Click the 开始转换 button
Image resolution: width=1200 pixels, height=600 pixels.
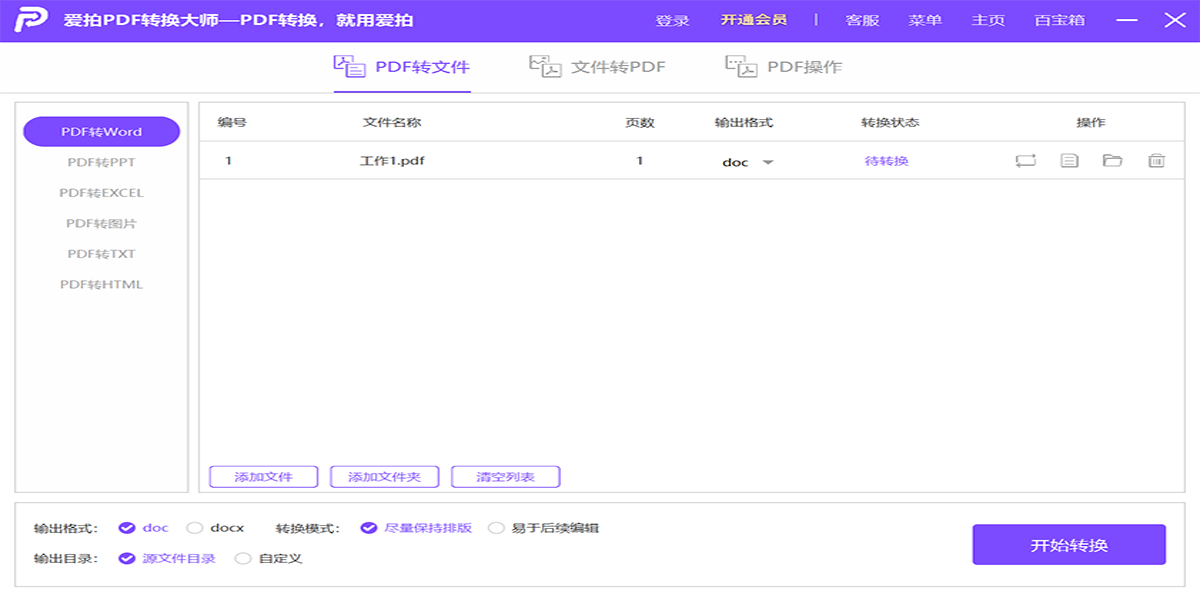click(1069, 545)
